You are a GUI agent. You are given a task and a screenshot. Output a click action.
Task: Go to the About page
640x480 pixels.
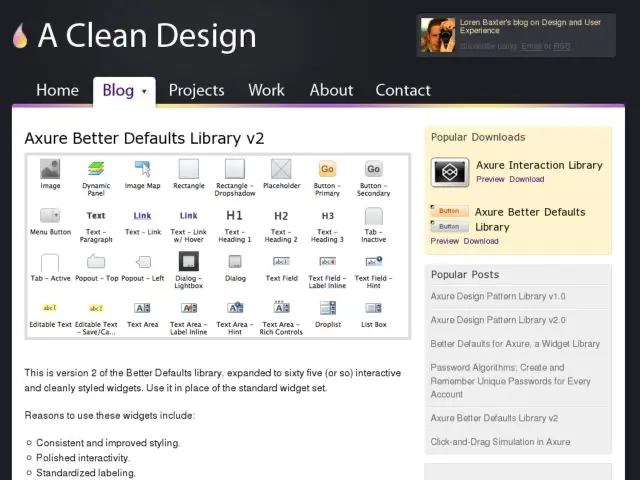[331, 90]
